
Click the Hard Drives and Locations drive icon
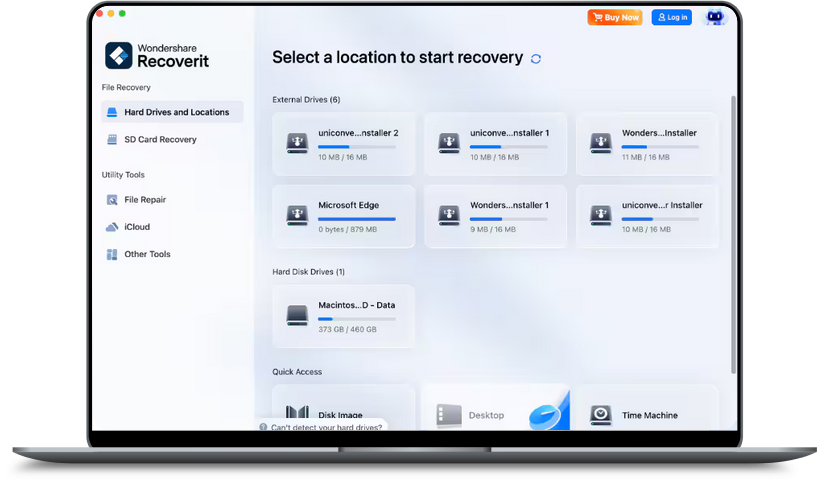tap(112, 112)
